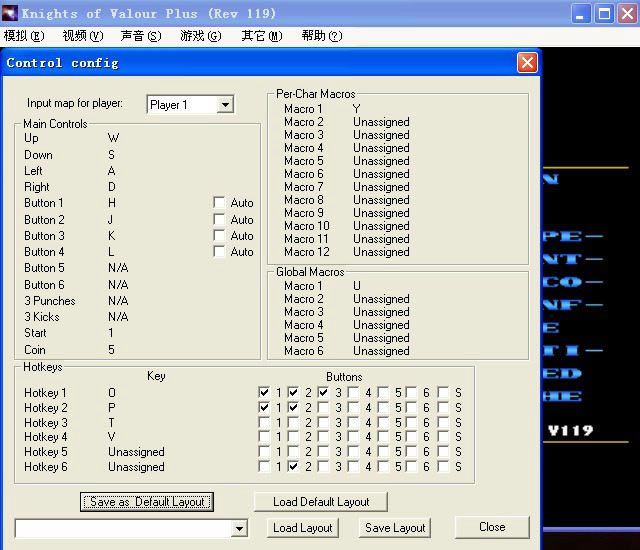Viewport: 640px width, 550px height.
Task: Select the Hotkey 3 key assignment T
Action: [x=112, y=423]
